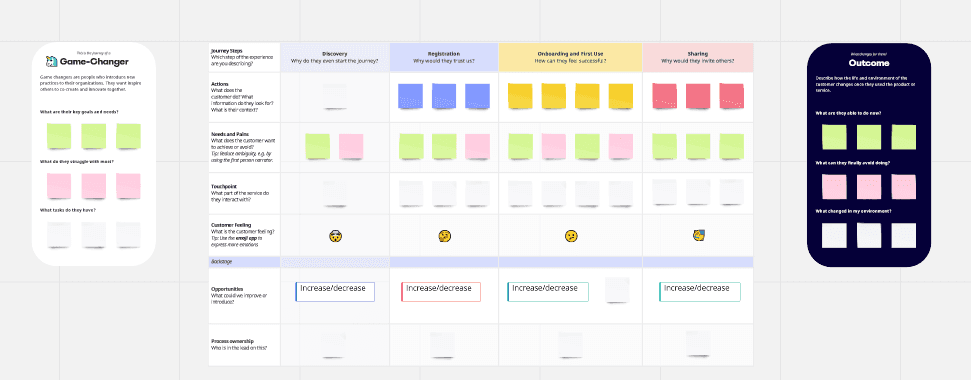Click the red-bordered Increase/decrease box under Registration

pyautogui.click(x=441, y=292)
